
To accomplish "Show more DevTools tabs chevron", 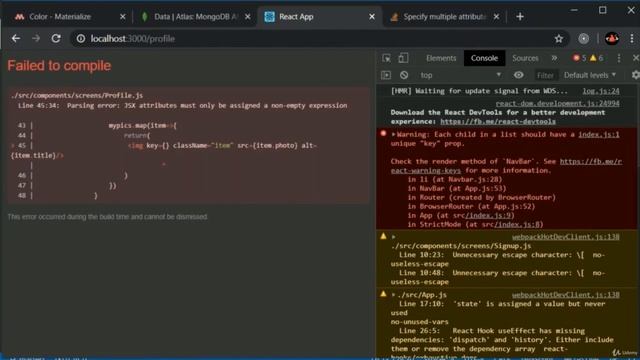I will coord(554,58).
